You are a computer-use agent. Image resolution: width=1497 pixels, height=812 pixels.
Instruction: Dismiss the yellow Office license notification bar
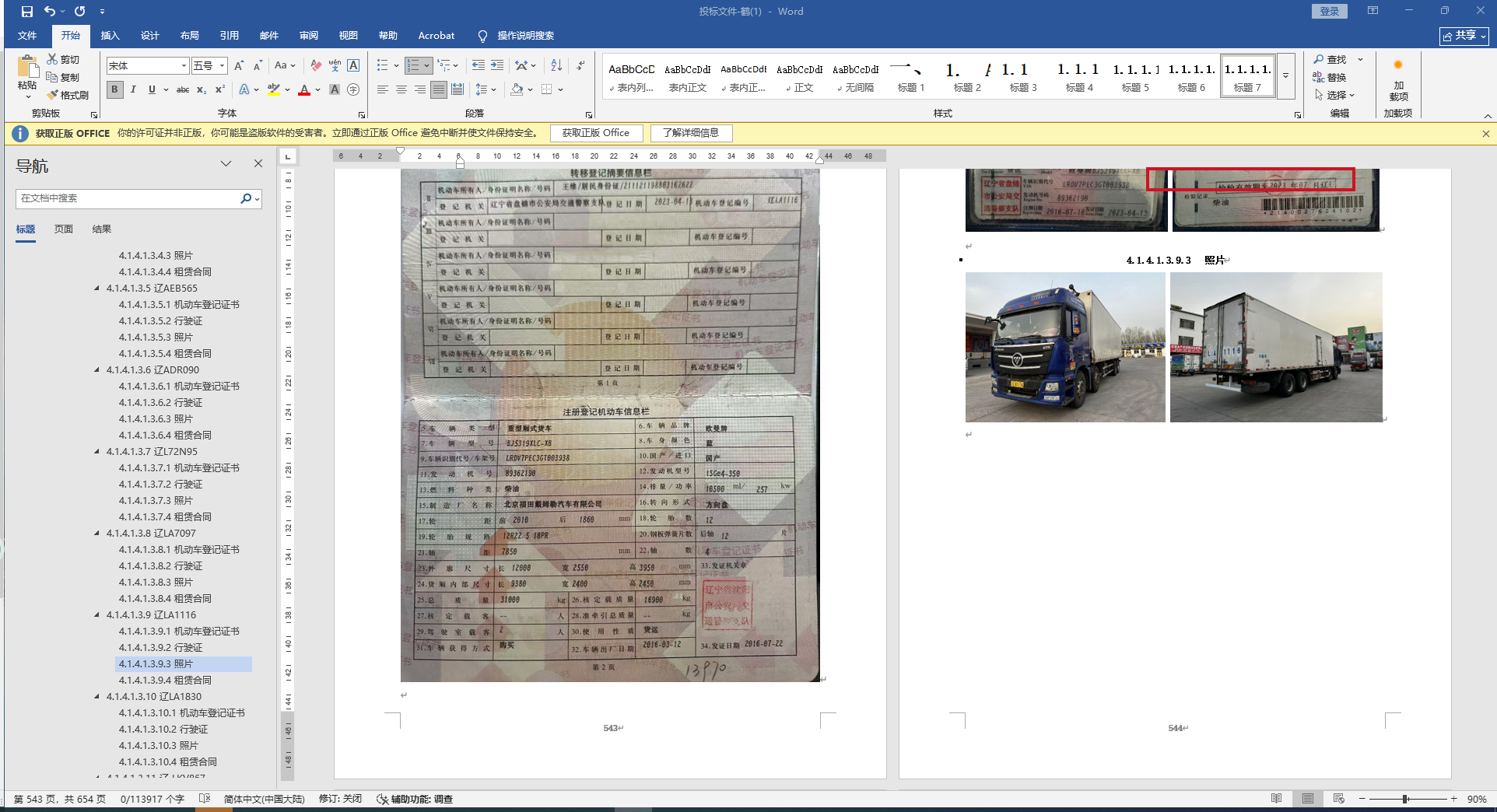coord(1486,134)
